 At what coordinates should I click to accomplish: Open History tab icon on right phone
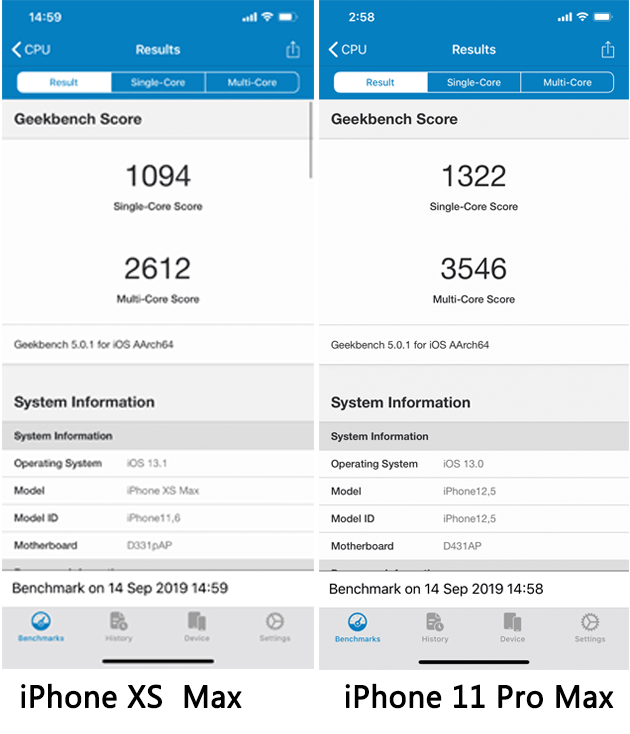pyautogui.click(x=435, y=622)
